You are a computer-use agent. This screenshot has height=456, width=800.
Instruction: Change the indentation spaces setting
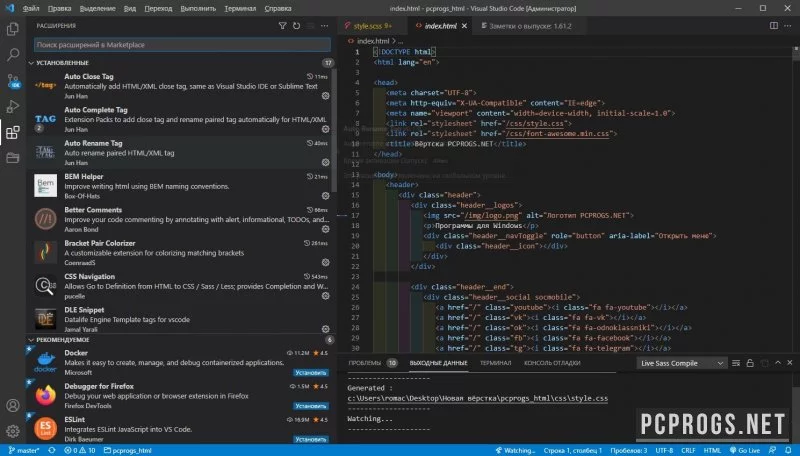coord(629,450)
